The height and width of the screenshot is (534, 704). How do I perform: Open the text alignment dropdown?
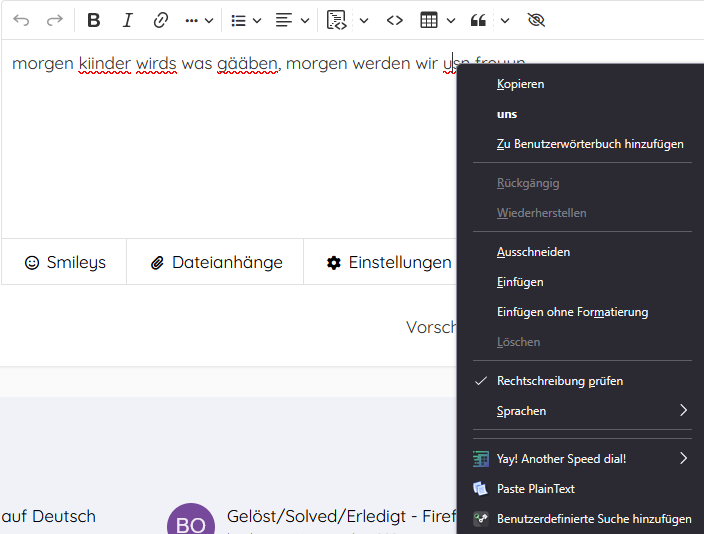click(292, 20)
